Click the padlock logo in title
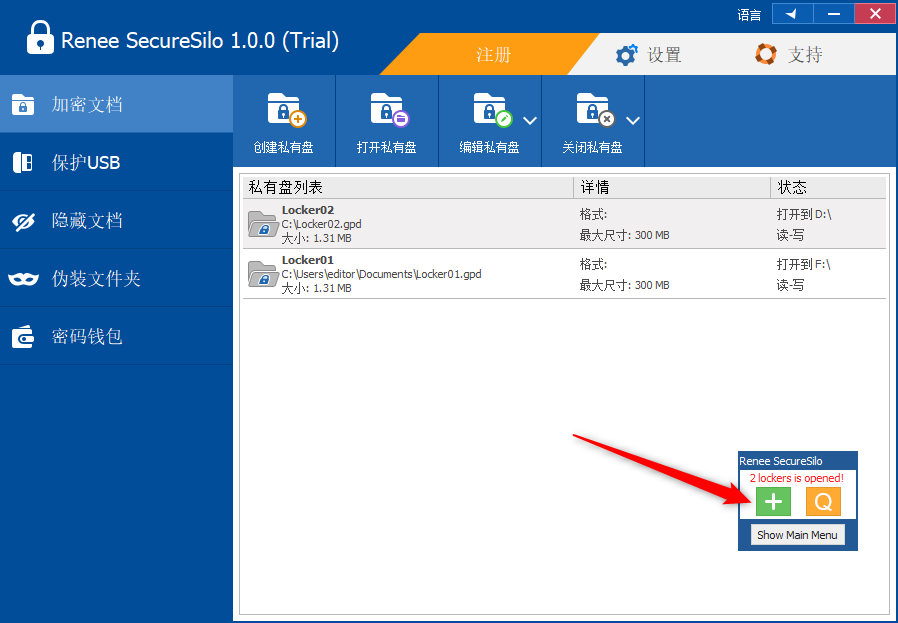The height and width of the screenshot is (623, 898). (41, 37)
